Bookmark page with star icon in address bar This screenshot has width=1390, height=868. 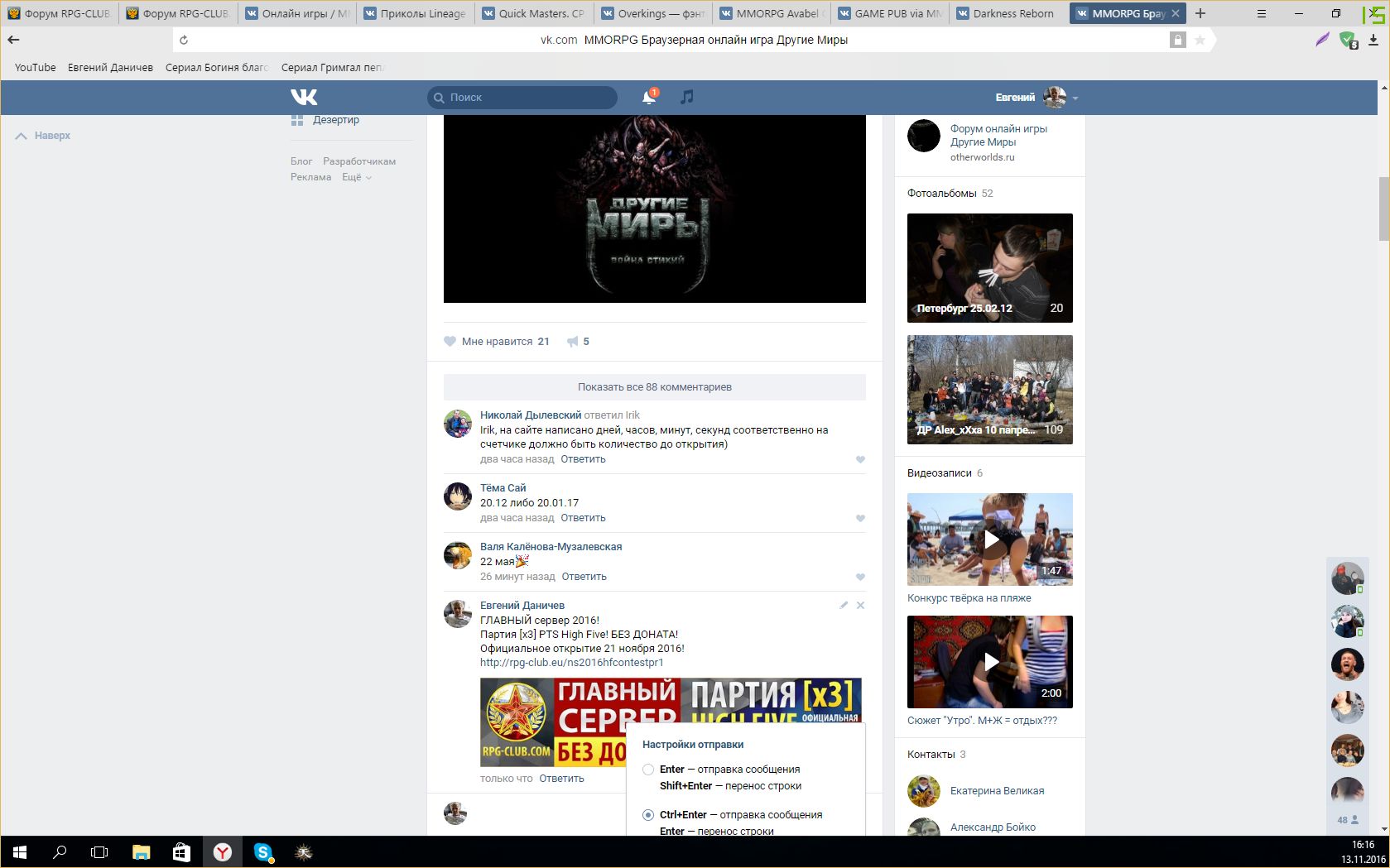1200,40
